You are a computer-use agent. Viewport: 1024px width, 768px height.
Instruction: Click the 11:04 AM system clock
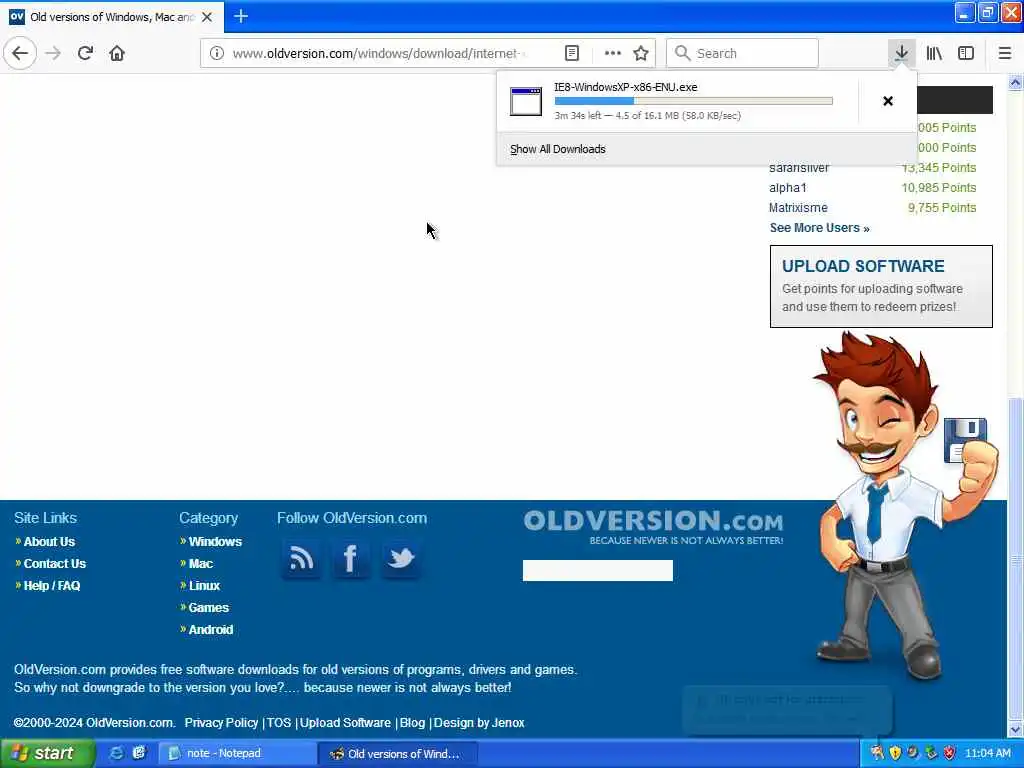[x=987, y=753]
